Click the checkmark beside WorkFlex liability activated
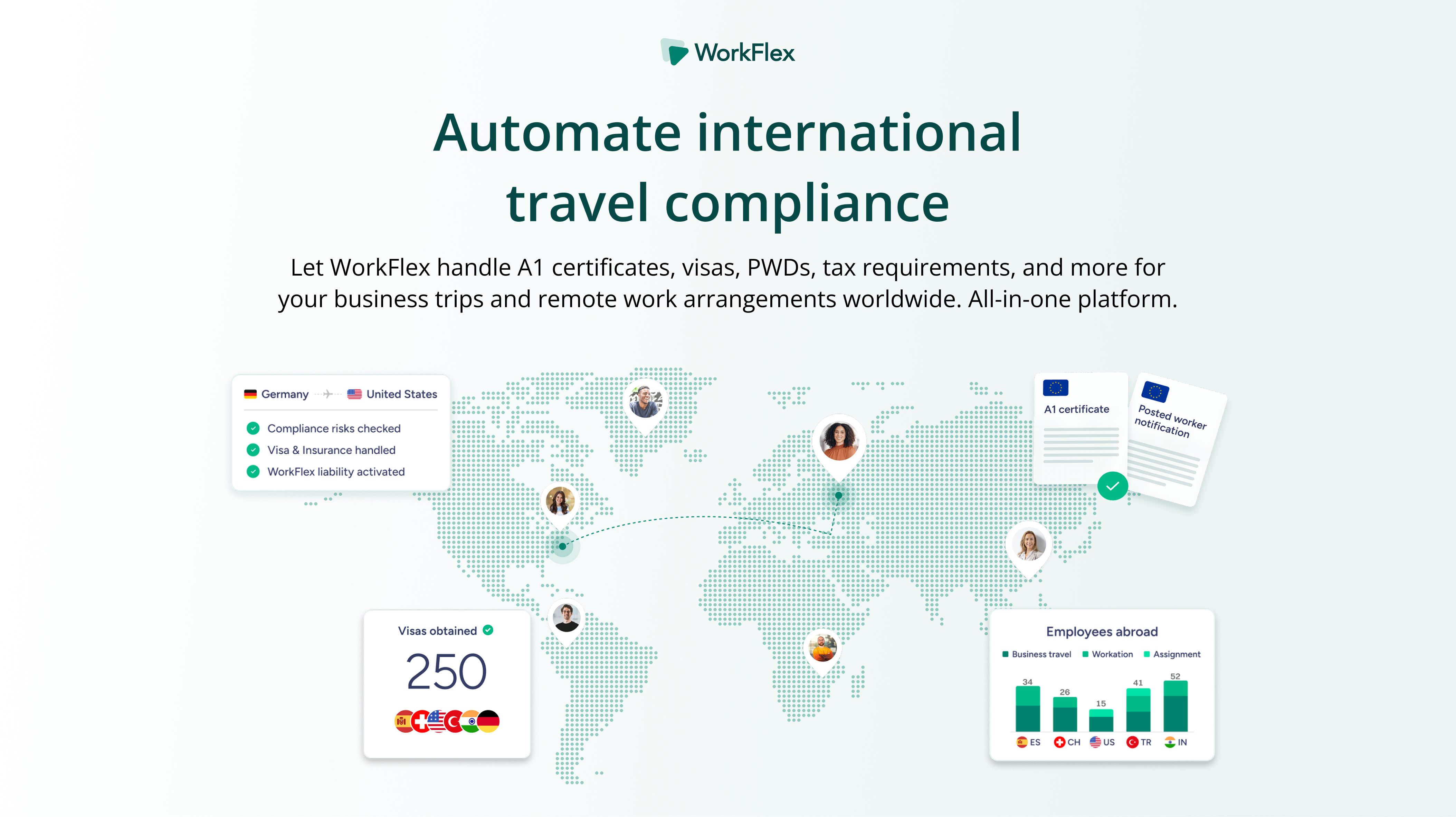 tap(253, 471)
